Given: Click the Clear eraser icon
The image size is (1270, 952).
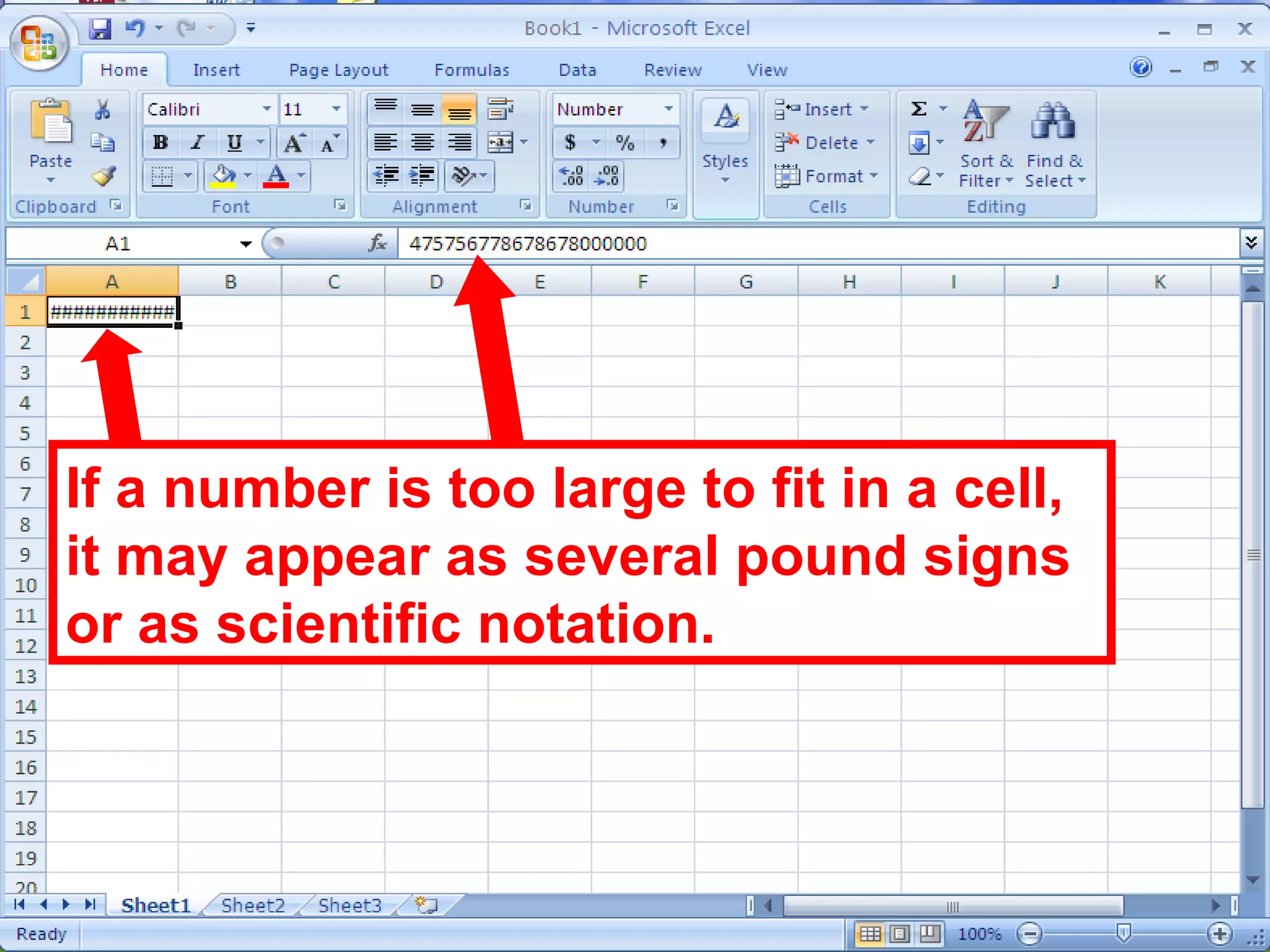Looking at the screenshot, I should [919, 177].
